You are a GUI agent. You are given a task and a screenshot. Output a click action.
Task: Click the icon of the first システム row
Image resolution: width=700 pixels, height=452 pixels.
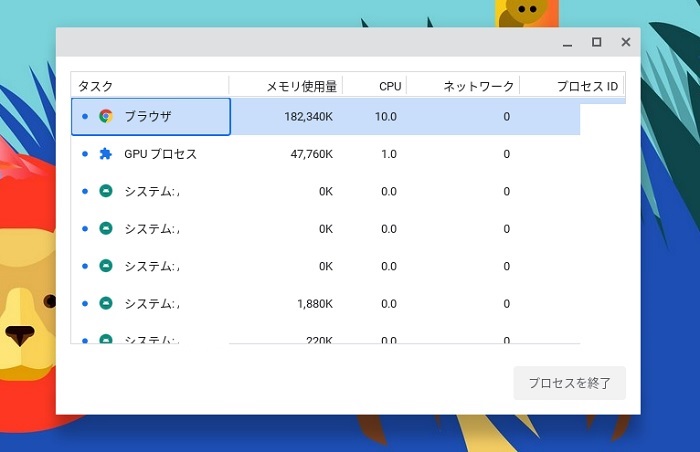(106, 191)
